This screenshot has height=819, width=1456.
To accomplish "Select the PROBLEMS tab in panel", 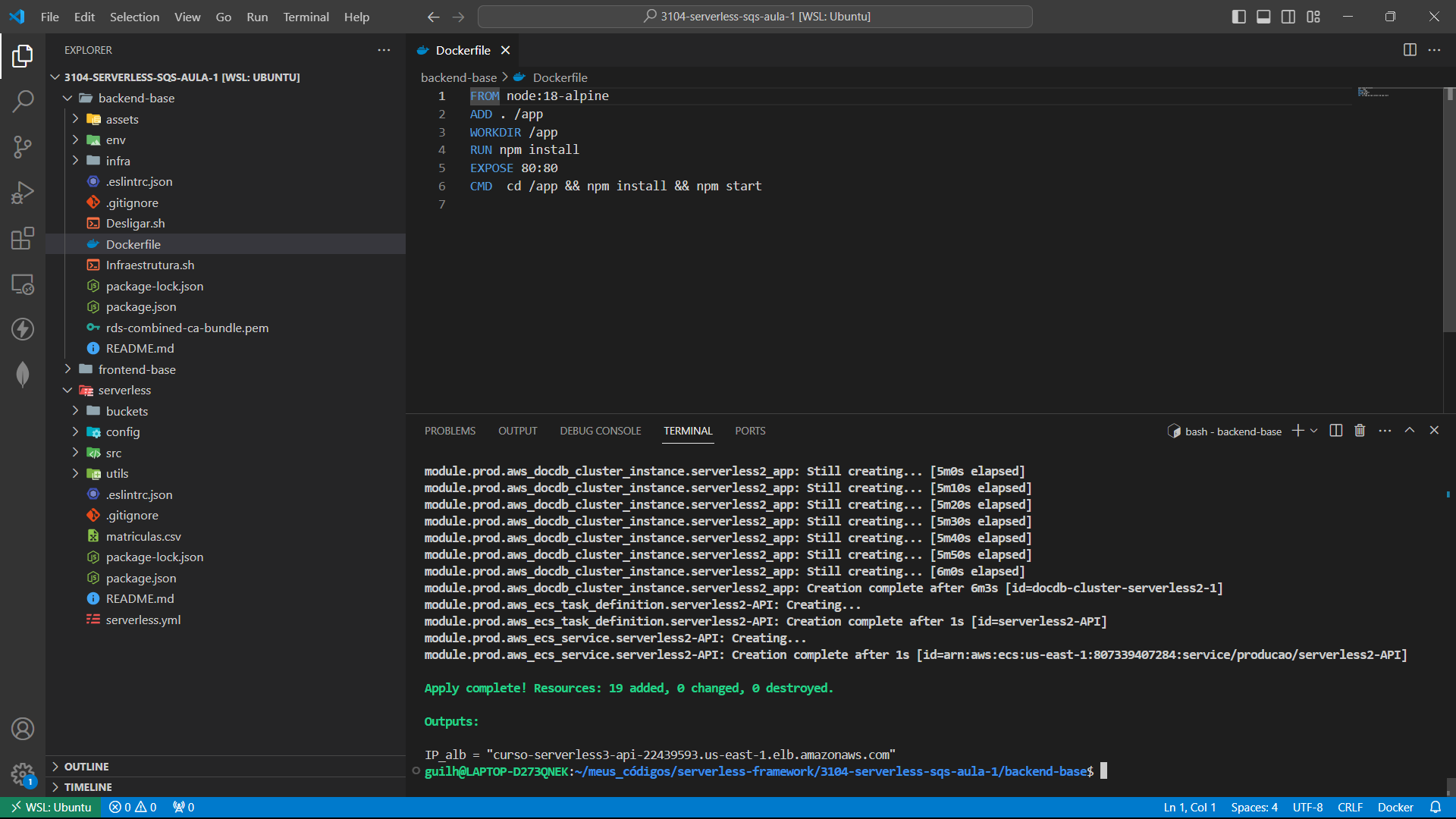I will click(450, 431).
